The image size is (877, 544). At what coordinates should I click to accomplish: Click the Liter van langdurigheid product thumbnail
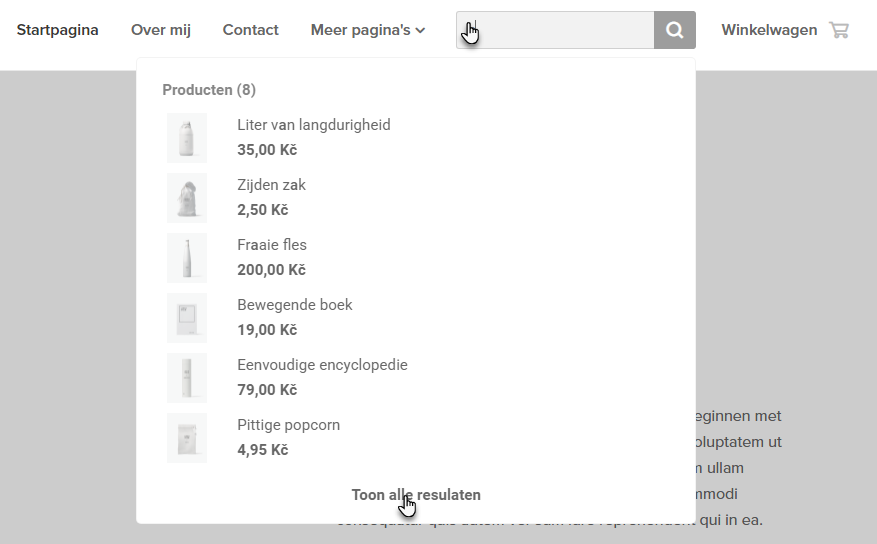pos(187,138)
